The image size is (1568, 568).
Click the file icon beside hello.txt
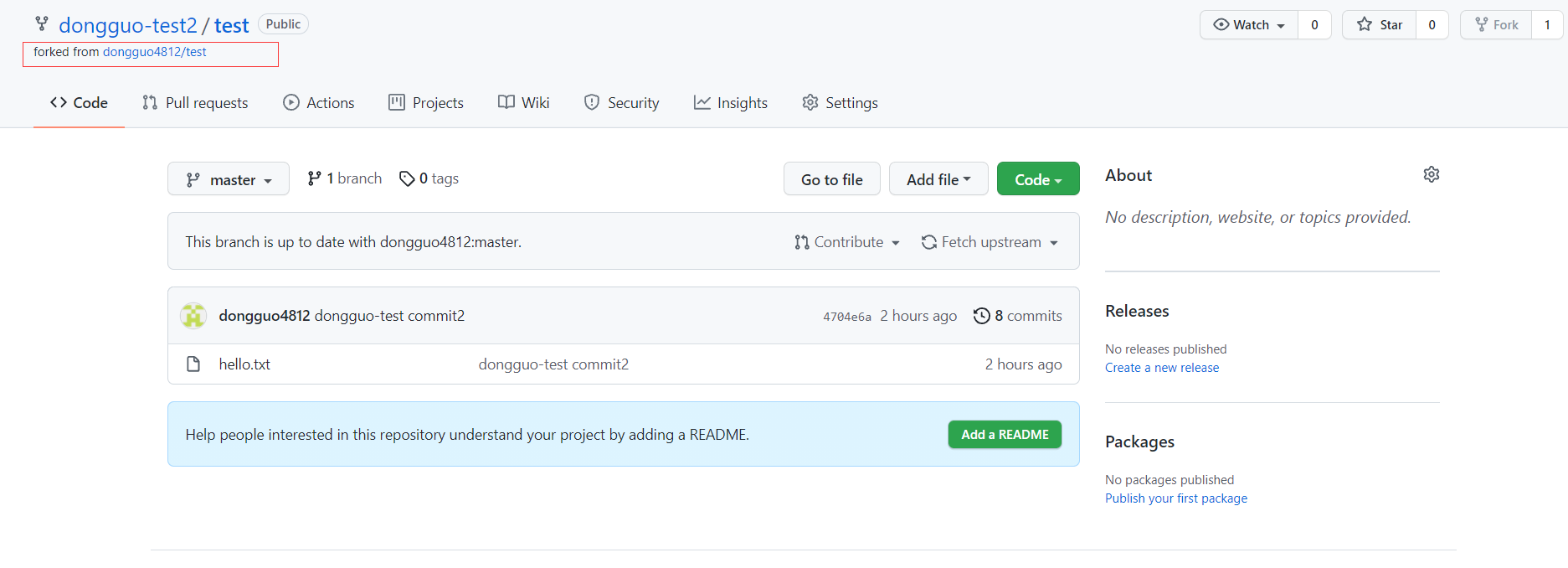(193, 364)
